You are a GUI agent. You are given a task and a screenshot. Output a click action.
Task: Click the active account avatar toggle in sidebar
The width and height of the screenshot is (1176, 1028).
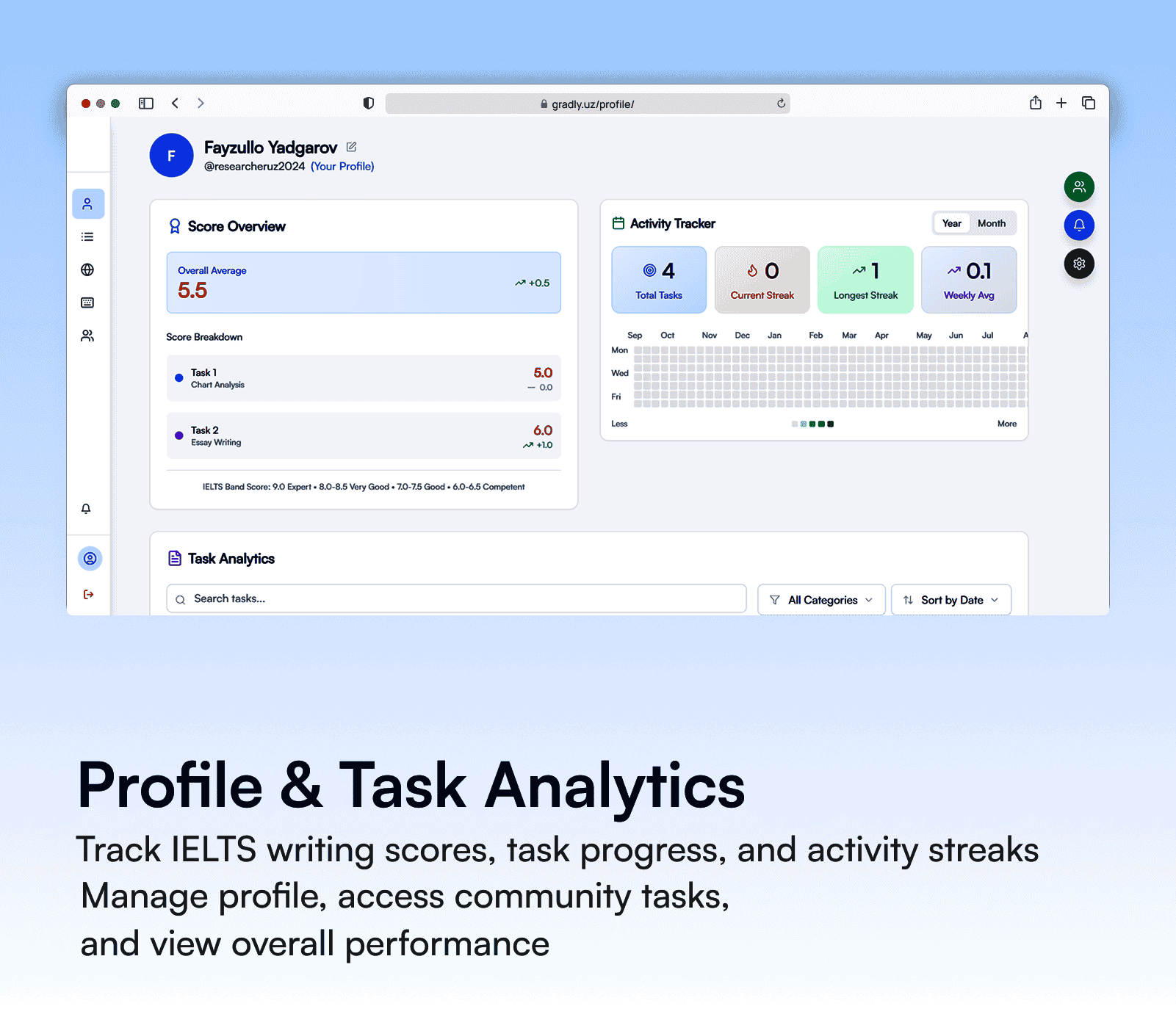click(90, 558)
